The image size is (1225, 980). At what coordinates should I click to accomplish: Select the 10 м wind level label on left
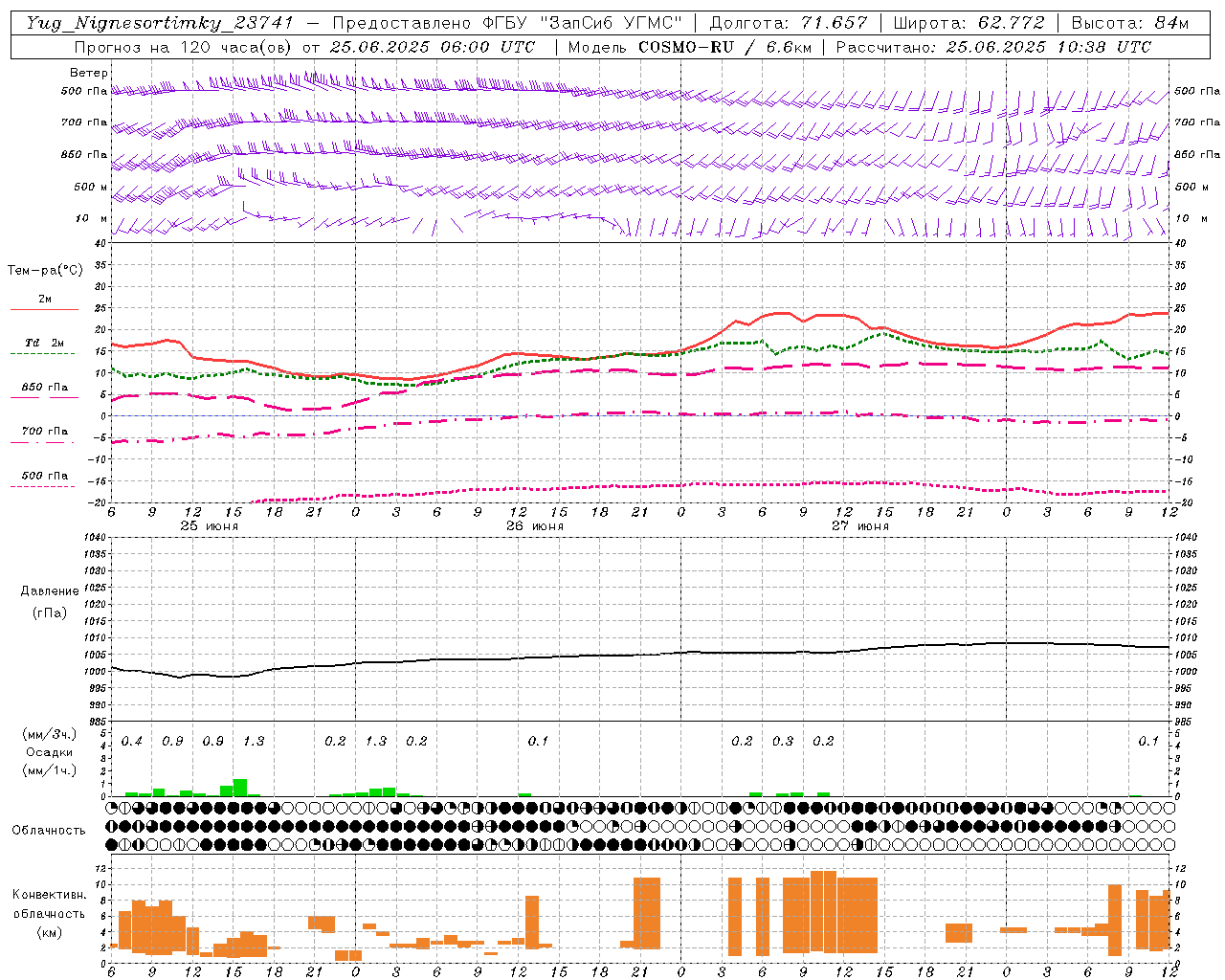92,218
